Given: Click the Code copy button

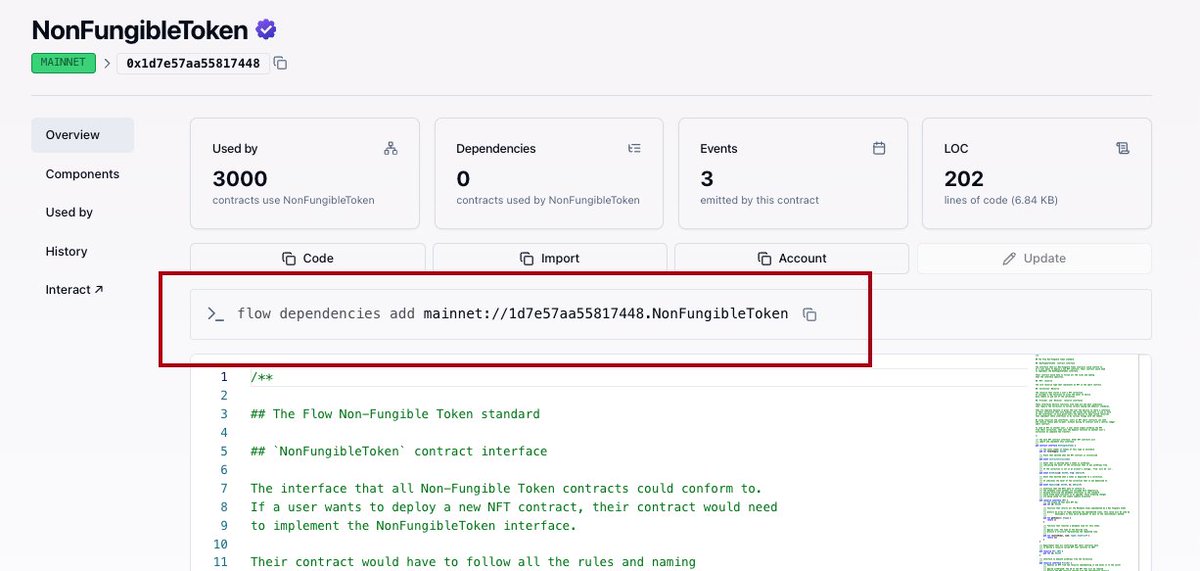Looking at the screenshot, I should tap(308, 258).
